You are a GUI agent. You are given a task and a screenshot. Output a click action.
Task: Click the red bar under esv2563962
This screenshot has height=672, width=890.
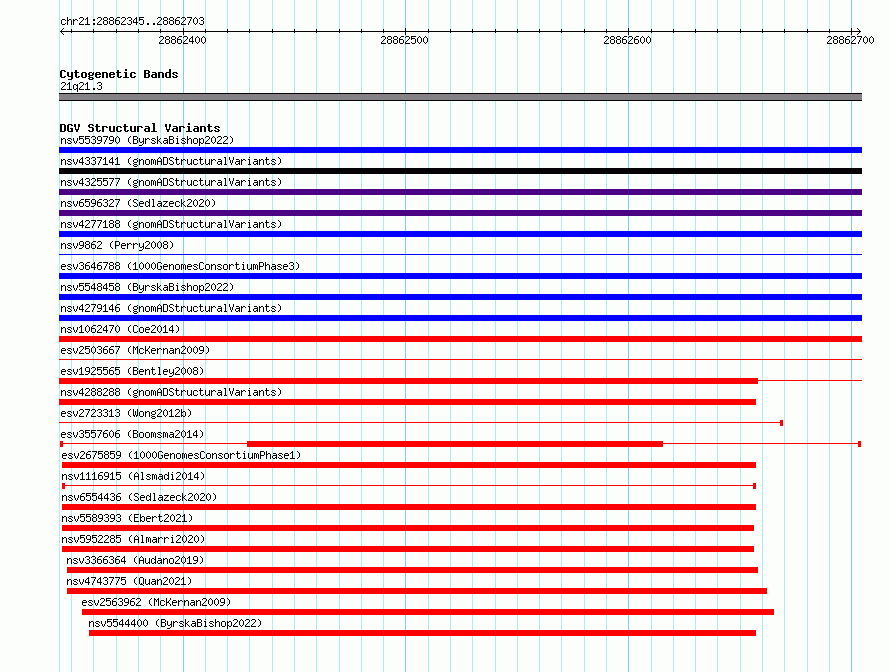(428, 612)
